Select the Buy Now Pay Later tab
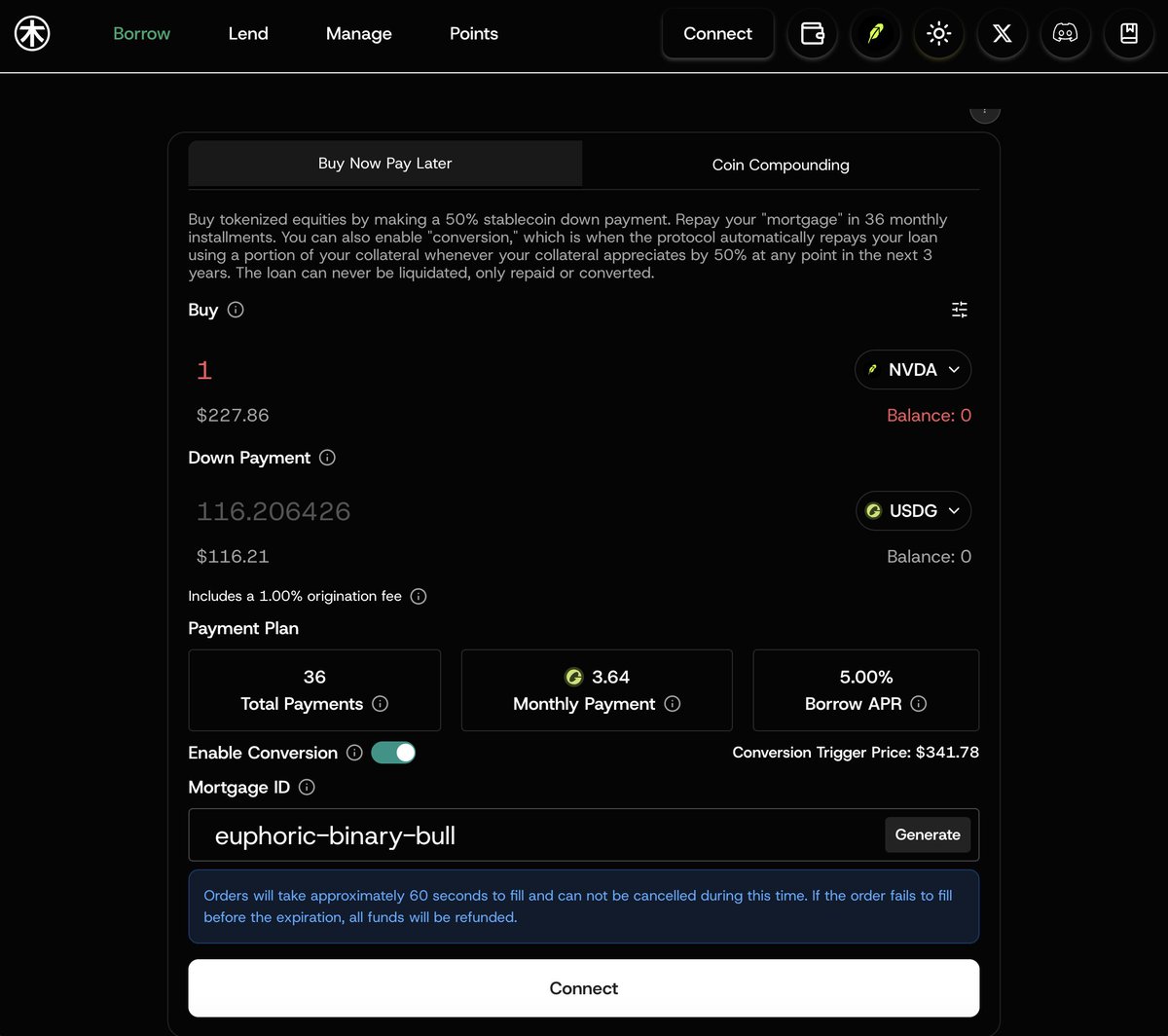This screenshot has width=1168, height=1036. tap(385, 164)
